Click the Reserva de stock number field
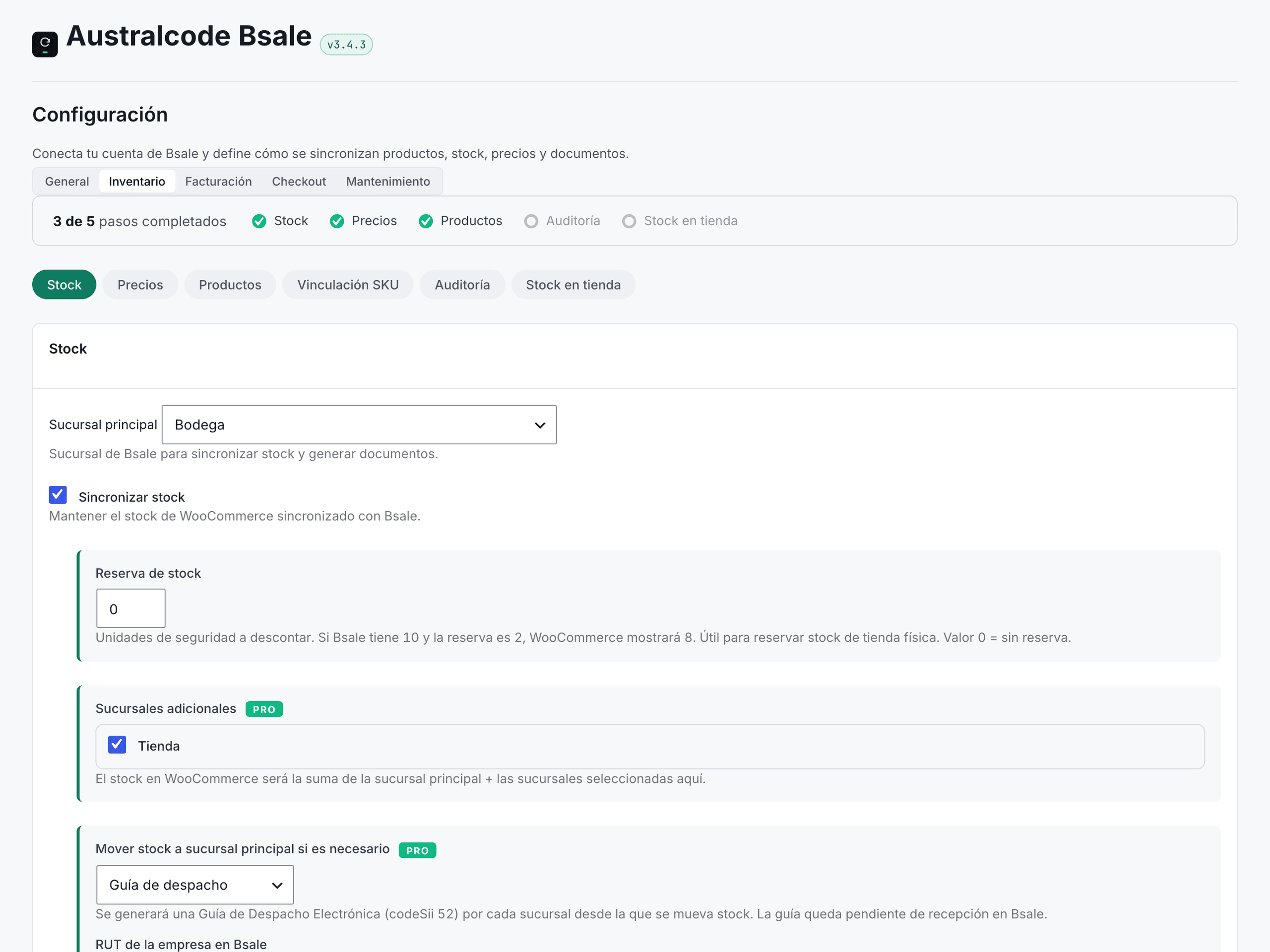The width and height of the screenshot is (1270, 952). tap(131, 608)
